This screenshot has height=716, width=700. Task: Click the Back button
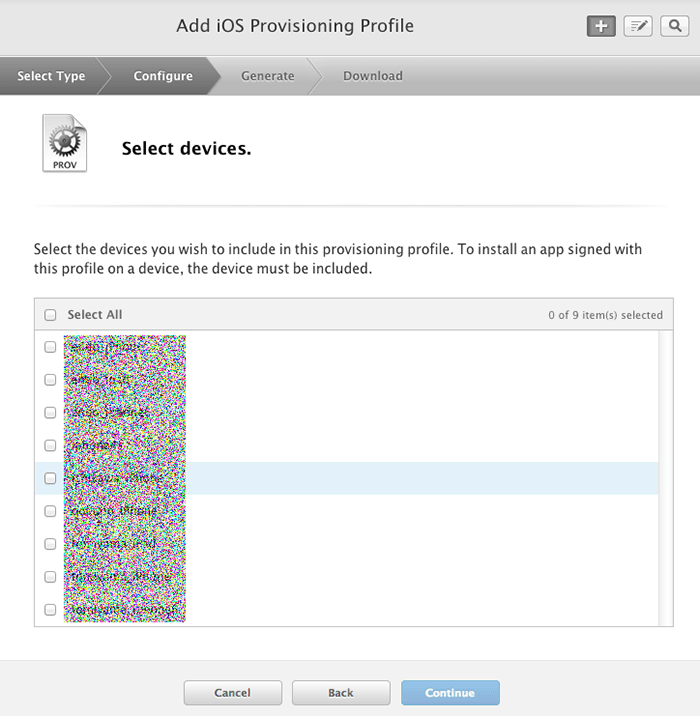[341, 693]
